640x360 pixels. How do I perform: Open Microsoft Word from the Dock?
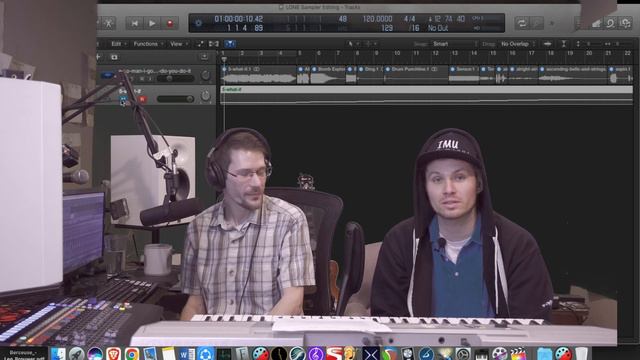coord(187,354)
